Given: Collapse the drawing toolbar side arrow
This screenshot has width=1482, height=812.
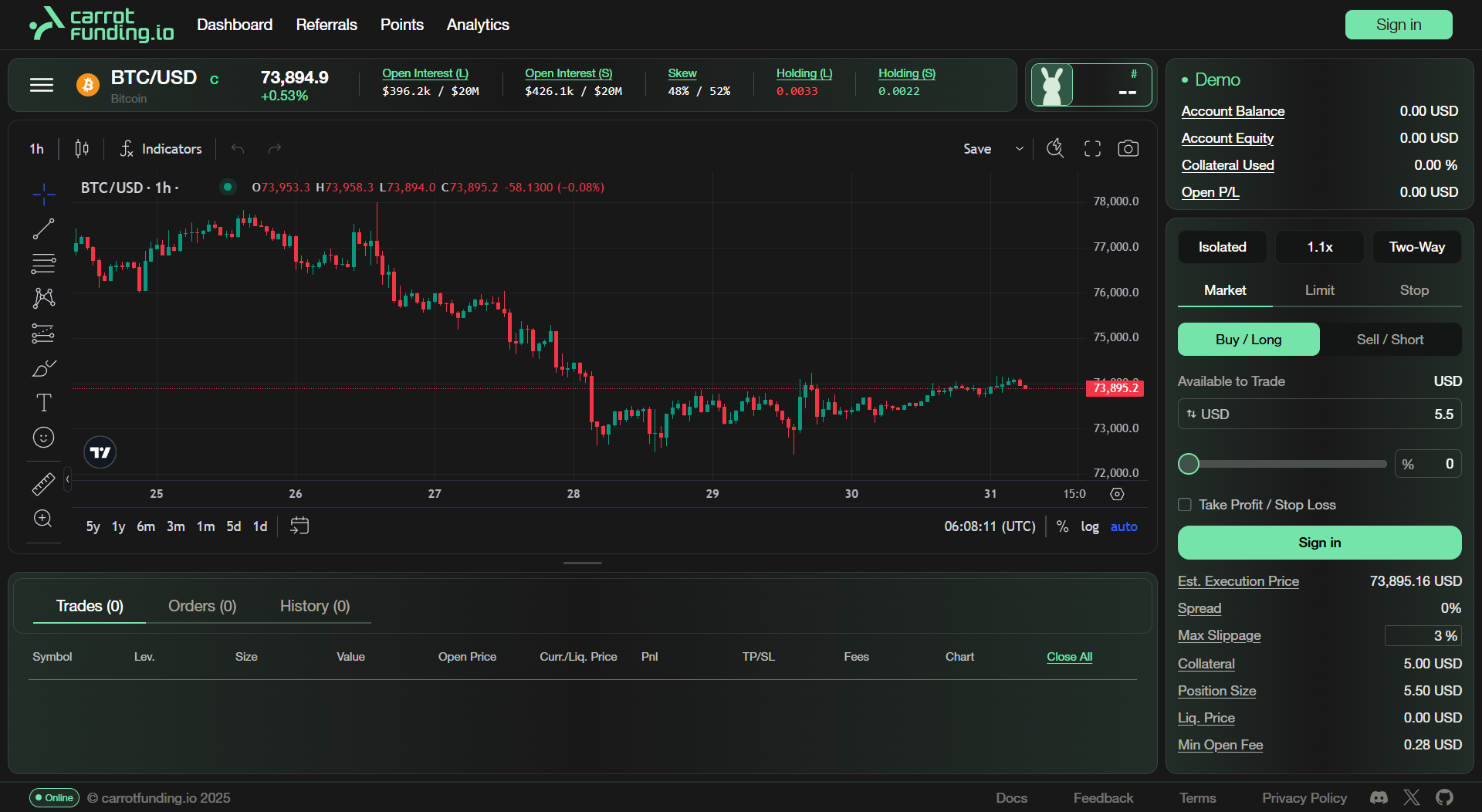Looking at the screenshot, I should [x=68, y=479].
